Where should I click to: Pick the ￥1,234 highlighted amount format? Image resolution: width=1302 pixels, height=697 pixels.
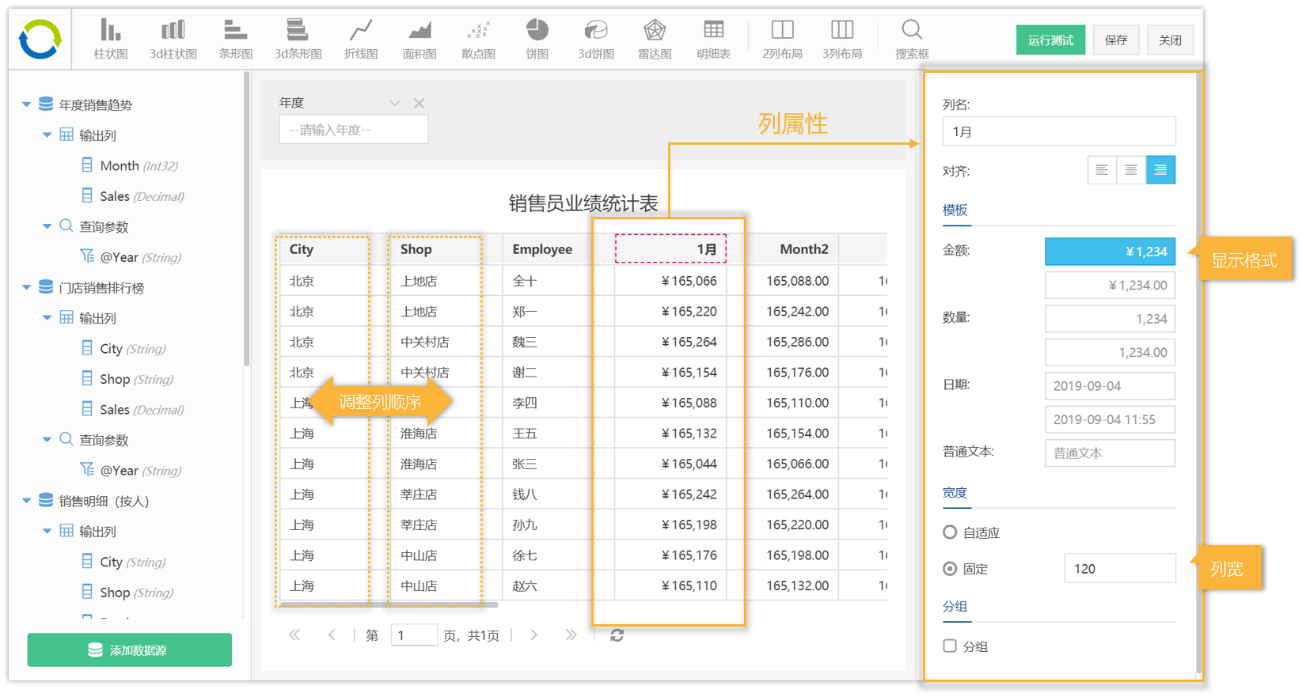coord(1109,251)
